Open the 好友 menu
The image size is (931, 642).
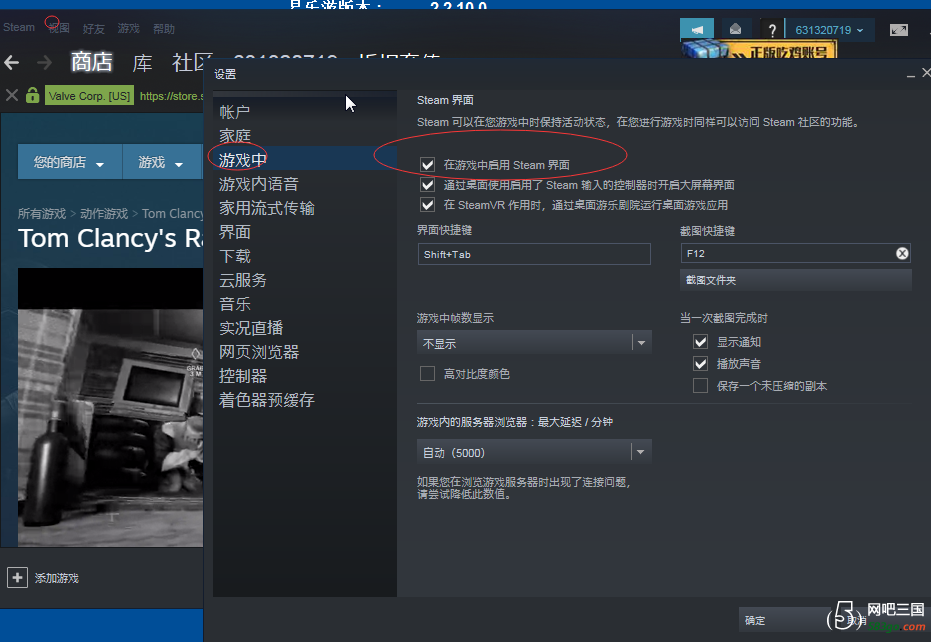click(93, 29)
